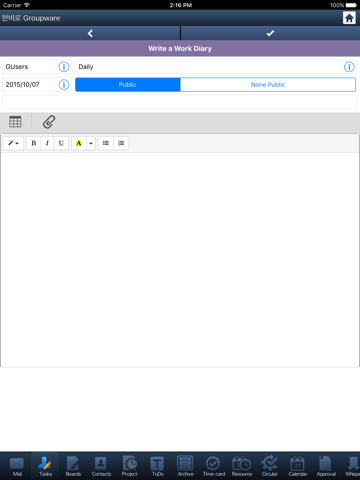Screen dimensions: 360x480
Task: Confirm with the checkmark button
Action: point(270,33)
